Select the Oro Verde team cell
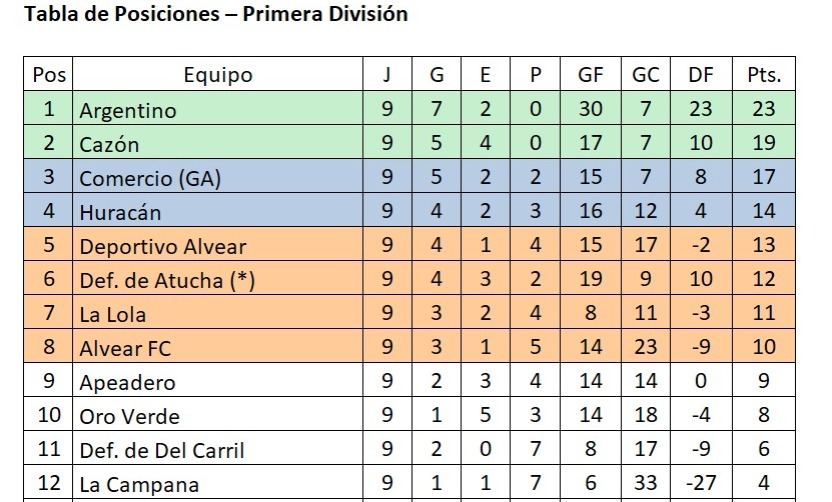 tap(218, 414)
